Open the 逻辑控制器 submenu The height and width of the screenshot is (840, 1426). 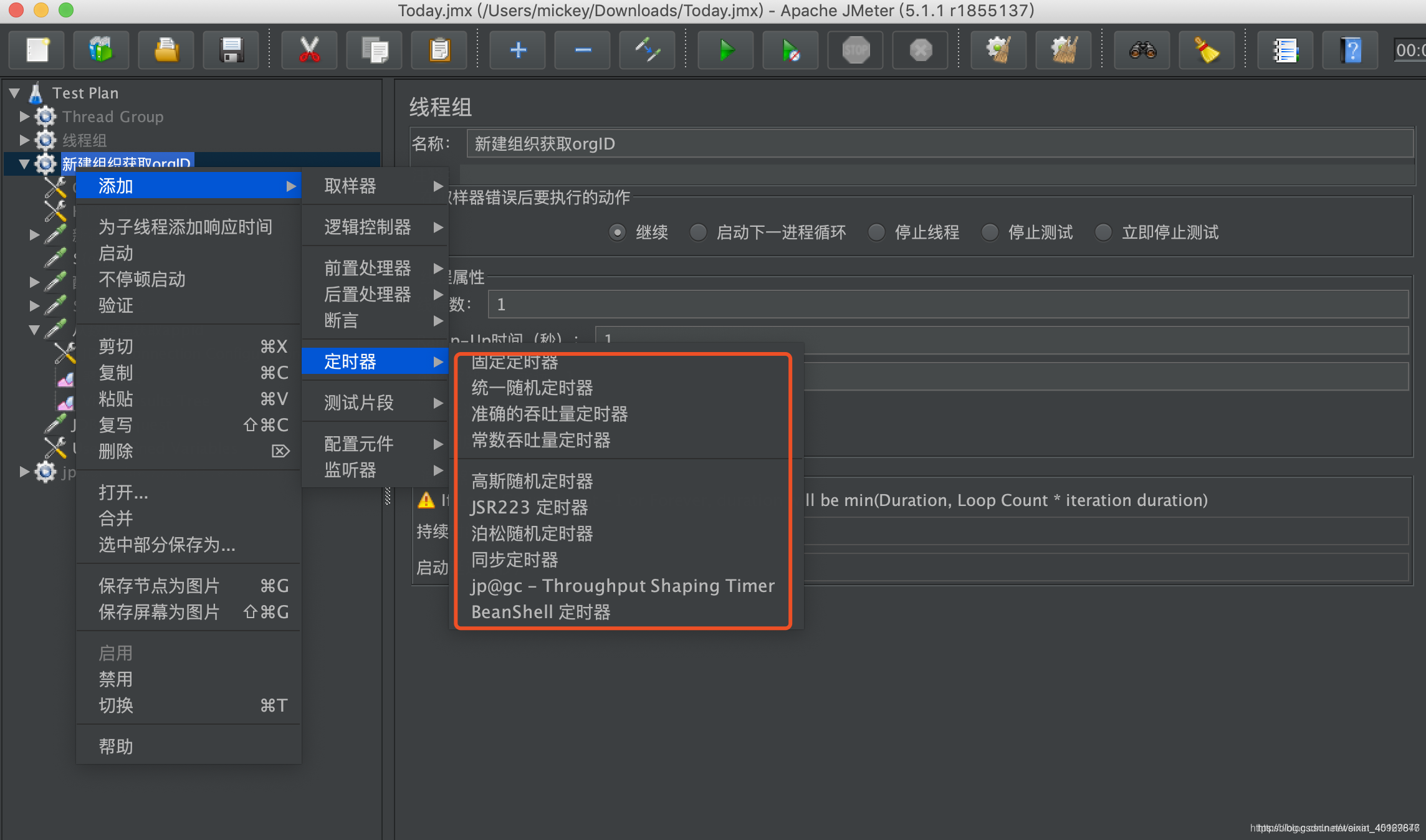tap(375, 227)
